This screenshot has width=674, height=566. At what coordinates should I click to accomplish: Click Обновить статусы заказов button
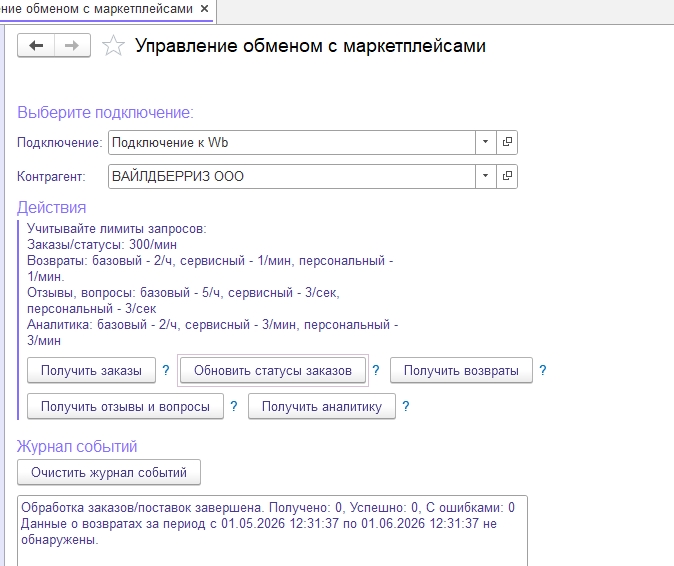(x=273, y=370)
